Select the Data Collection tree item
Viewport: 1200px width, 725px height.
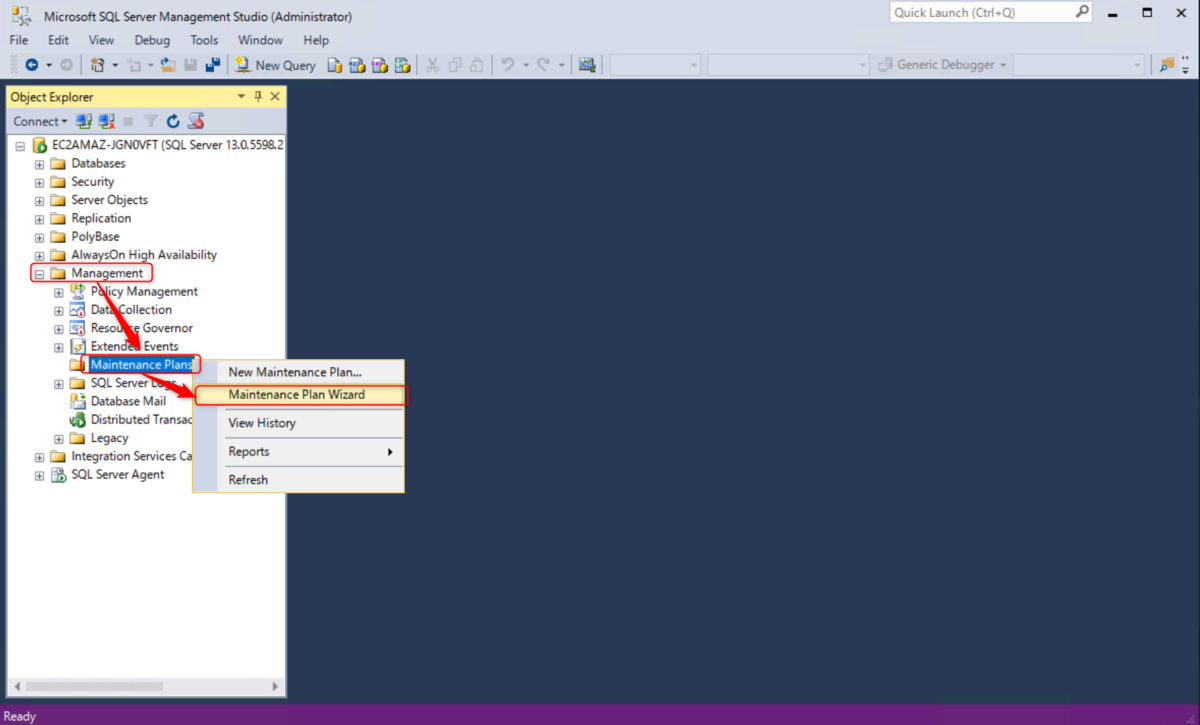click(131, 310)
